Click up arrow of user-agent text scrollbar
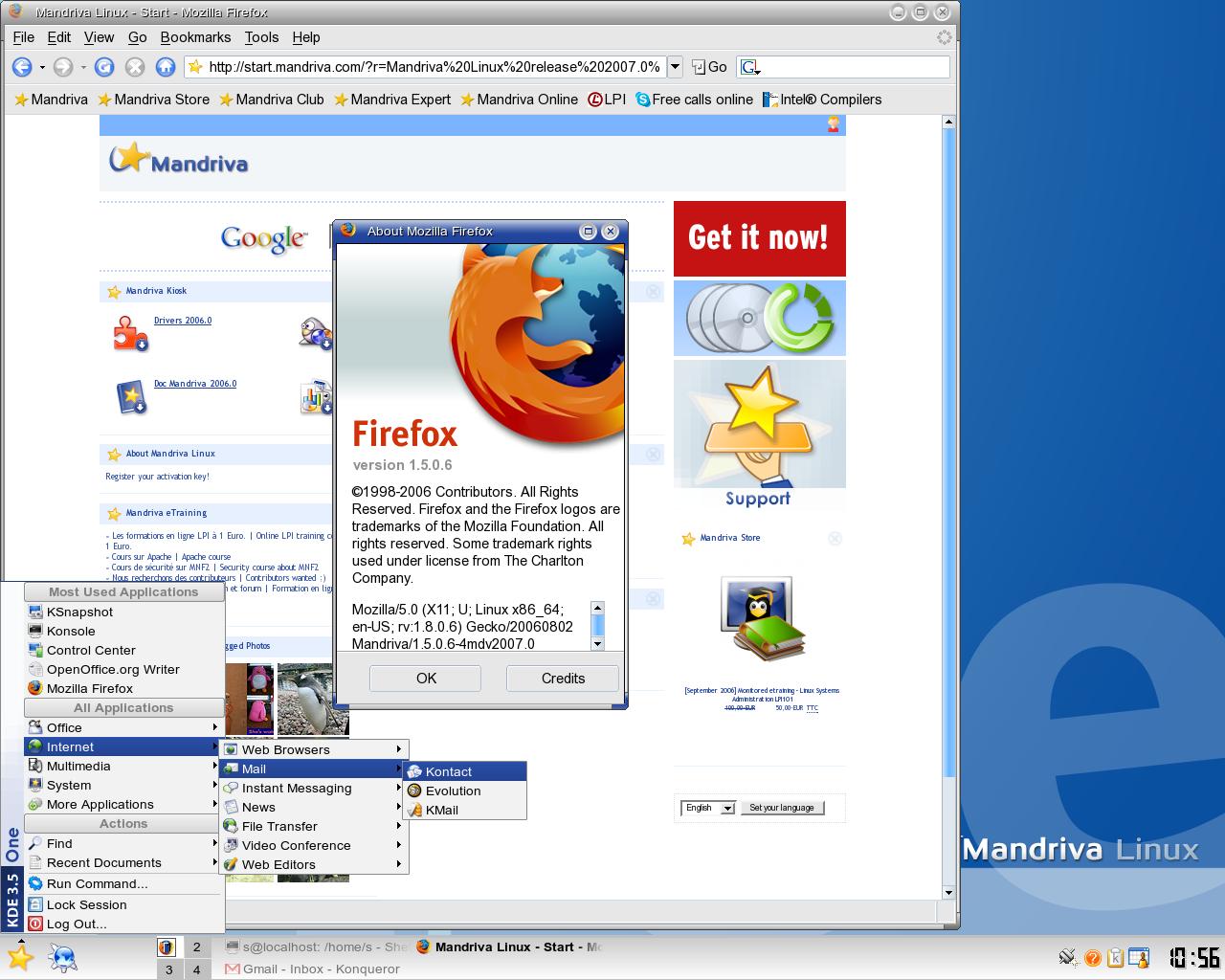Screen dimensions: 1225x980 pyautogui.click(x=598, y=608)
